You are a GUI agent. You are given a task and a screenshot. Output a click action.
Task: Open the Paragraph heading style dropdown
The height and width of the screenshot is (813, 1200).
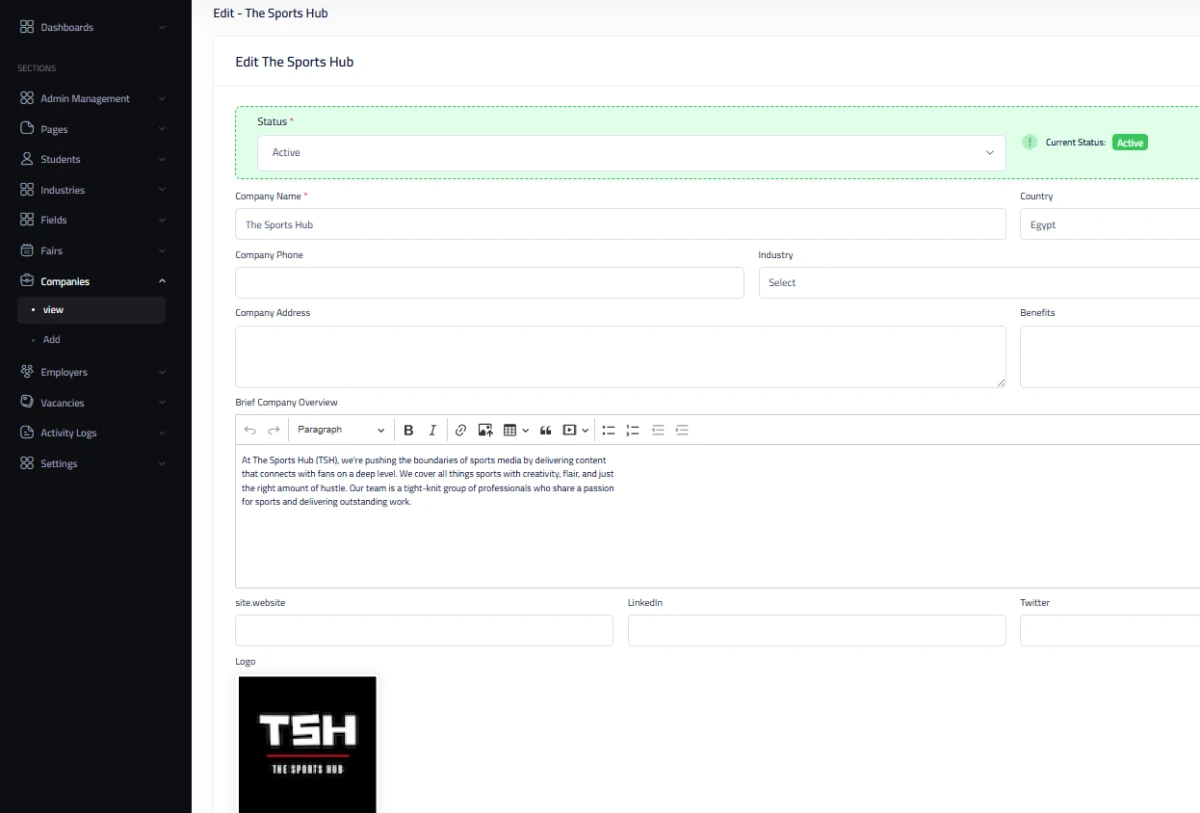340,430
